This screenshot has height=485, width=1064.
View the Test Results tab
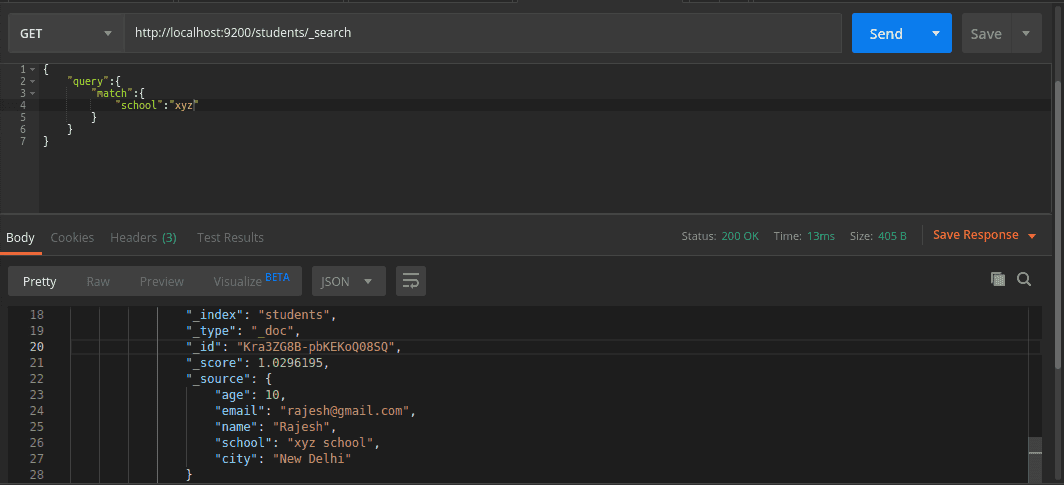click(x=230, y=238)
